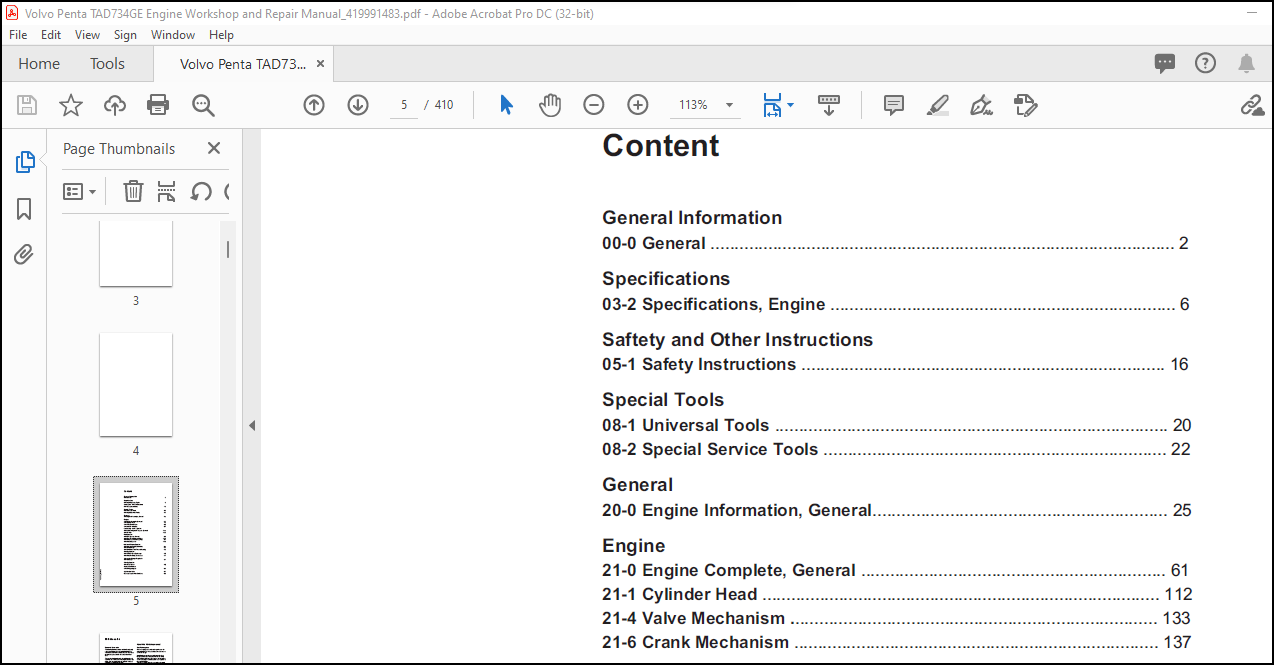This screenshot has width=1274, height=665.
Task: Share a link to the file
Action: 1252,105
